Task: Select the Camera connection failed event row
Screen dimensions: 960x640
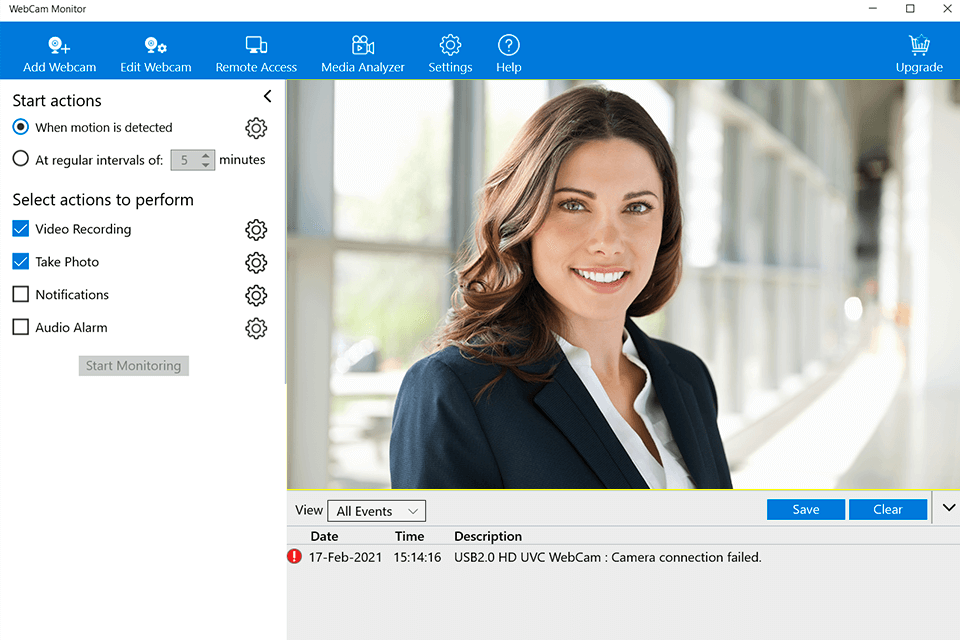Action: (623, 557)
